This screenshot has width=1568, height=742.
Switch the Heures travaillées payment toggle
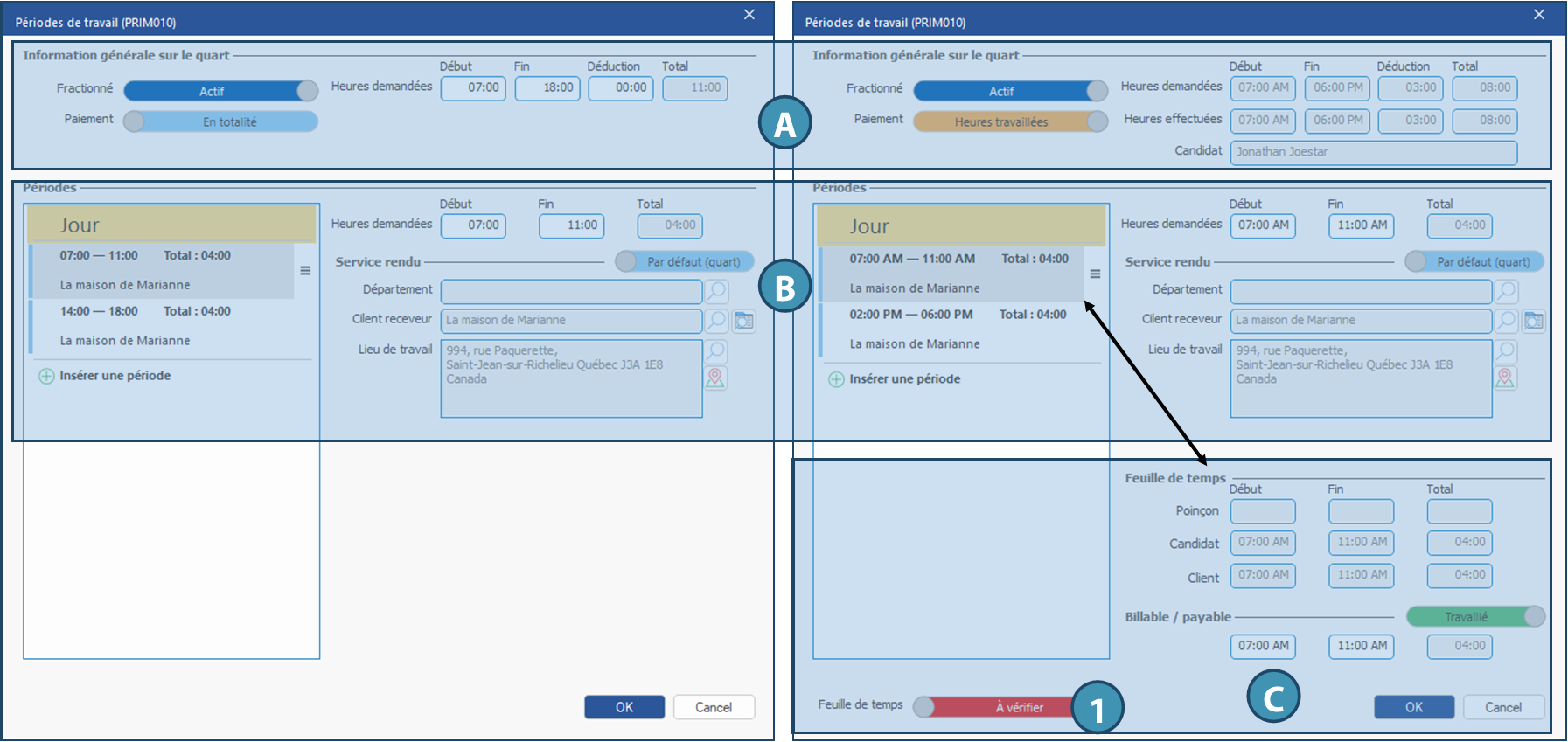1010,121
